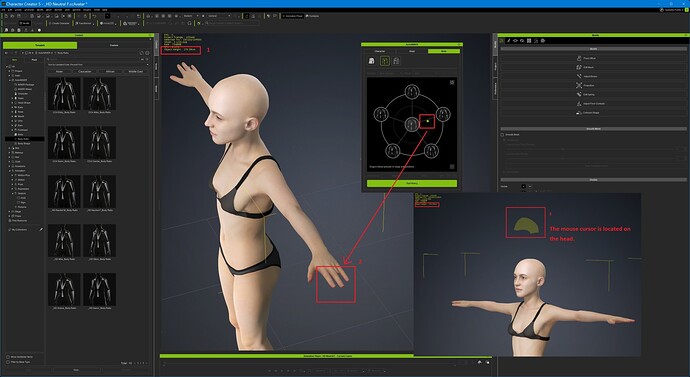Filter body ratios by African
The width and height of the screenshot is (690, 377).
click(110, 71)
